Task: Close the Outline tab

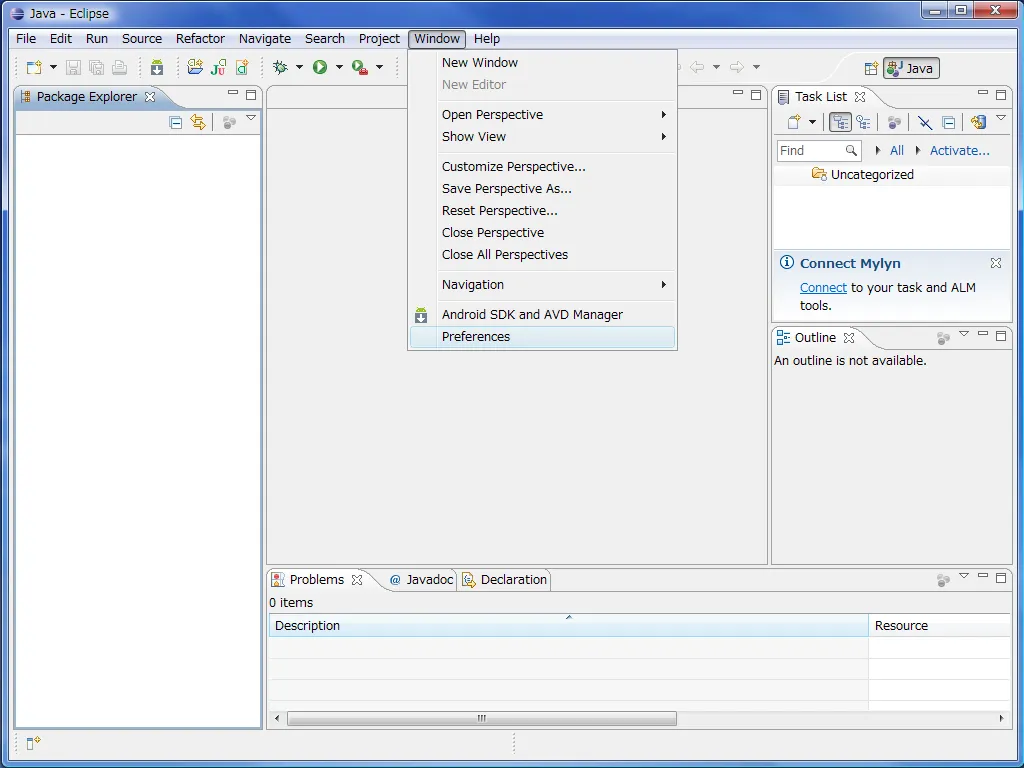Action: pos(849,338)
